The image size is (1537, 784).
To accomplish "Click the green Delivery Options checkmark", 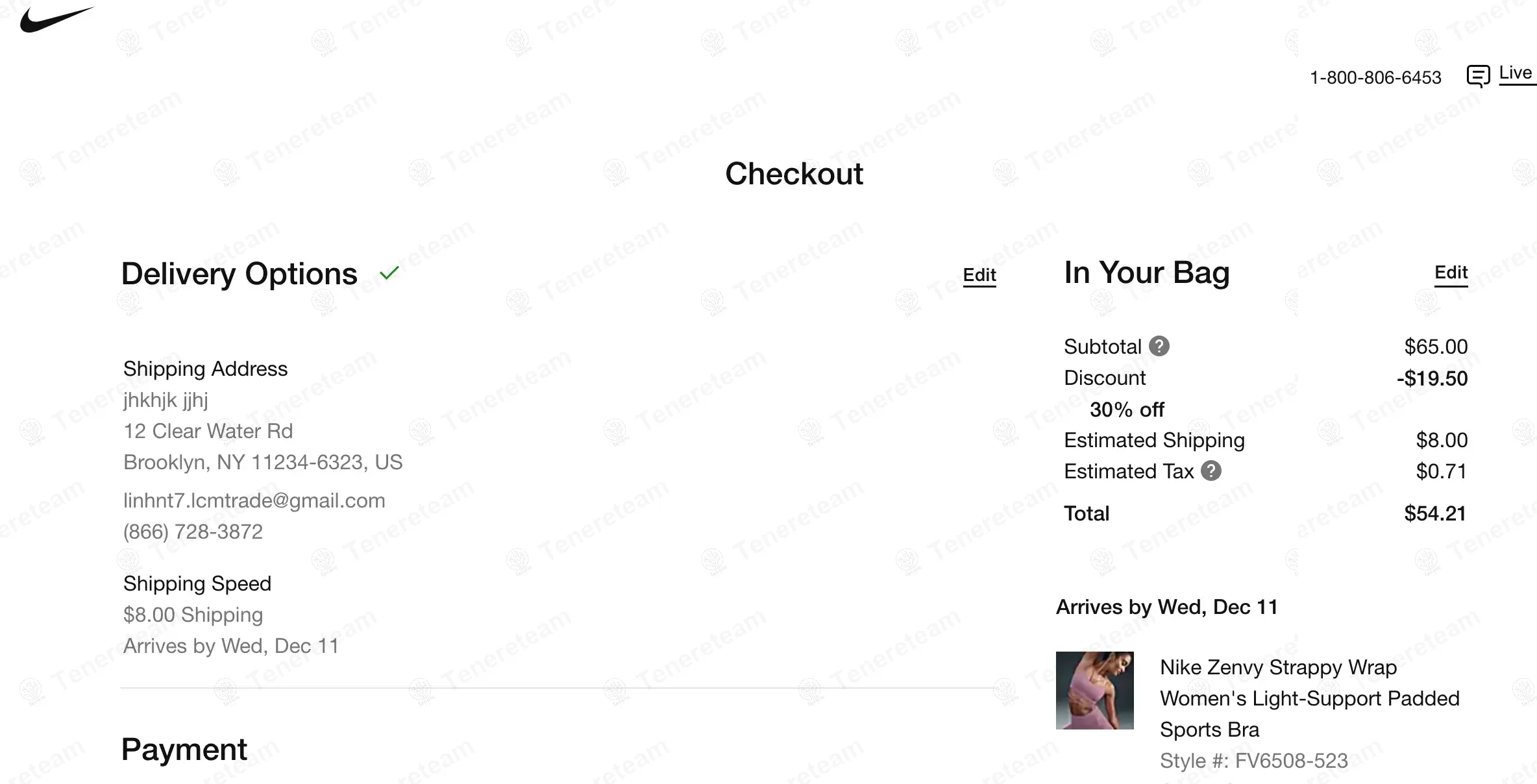I will [389, 273].
